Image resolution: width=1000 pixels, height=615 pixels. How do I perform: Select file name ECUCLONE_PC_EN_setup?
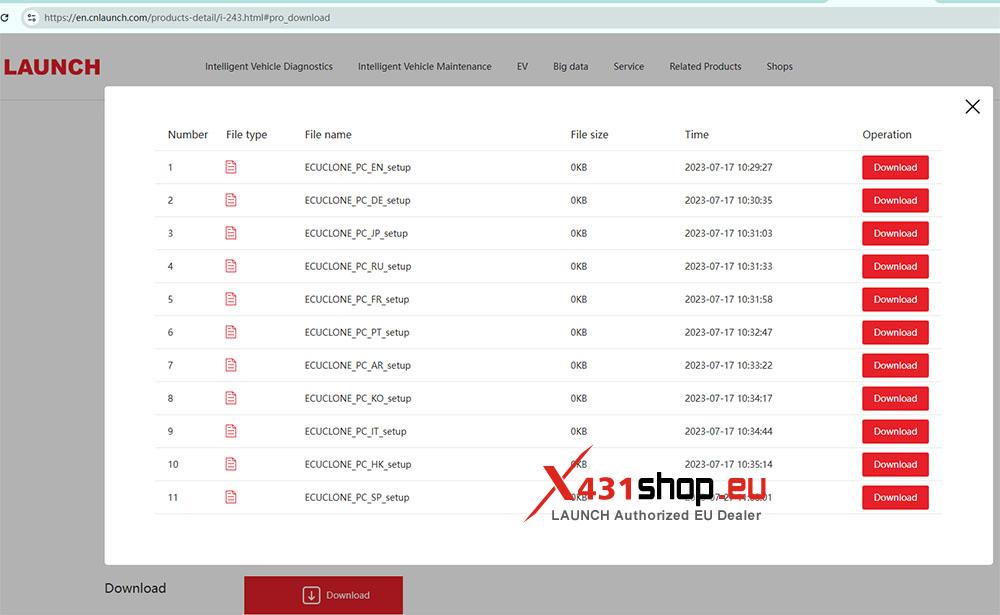coord(357,167)
